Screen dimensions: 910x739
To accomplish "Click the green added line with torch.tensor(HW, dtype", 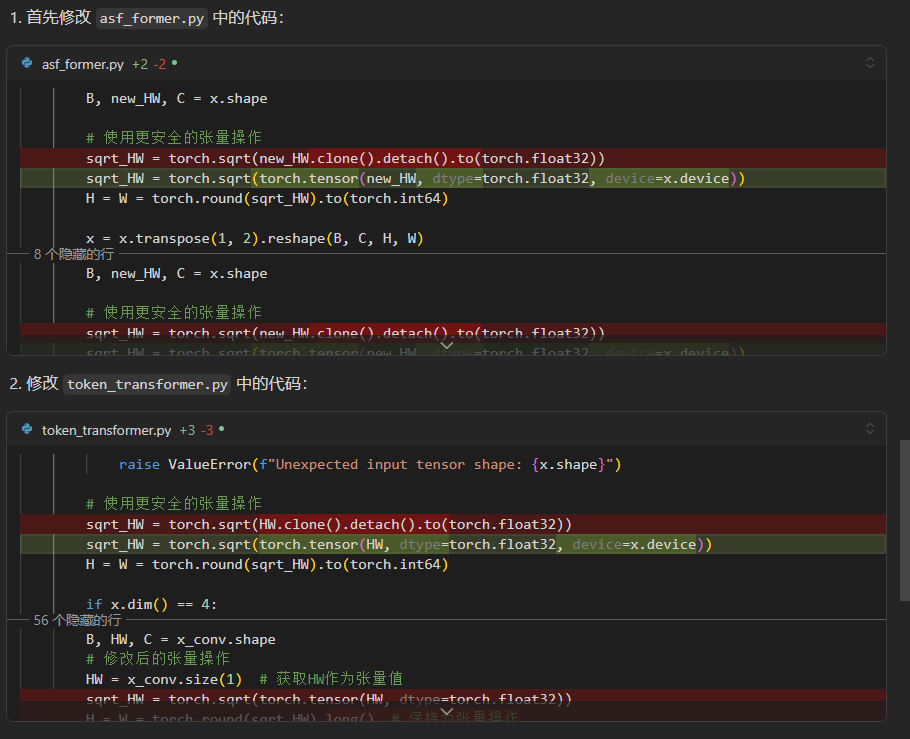I will point(453,545).
